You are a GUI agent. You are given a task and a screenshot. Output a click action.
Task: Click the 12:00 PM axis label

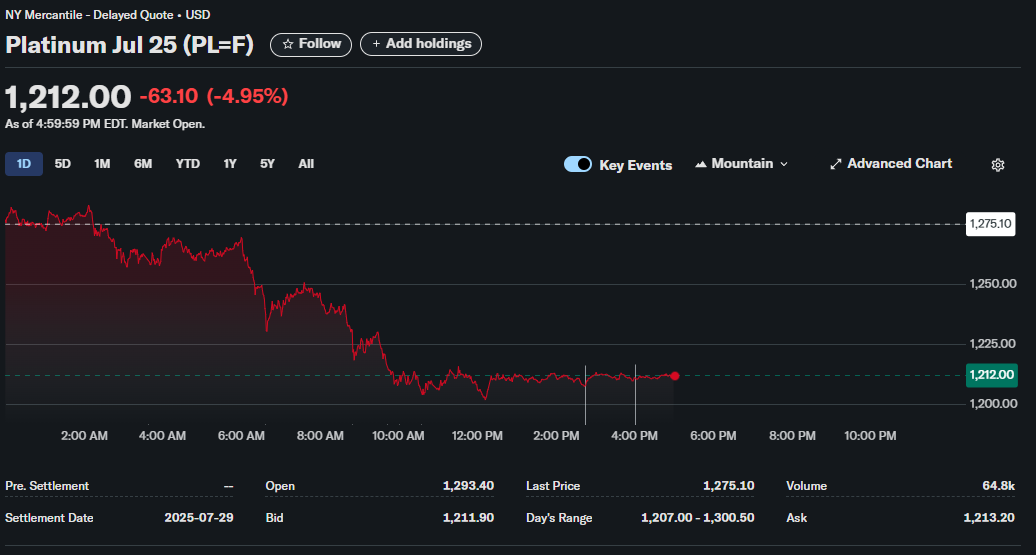476,436
